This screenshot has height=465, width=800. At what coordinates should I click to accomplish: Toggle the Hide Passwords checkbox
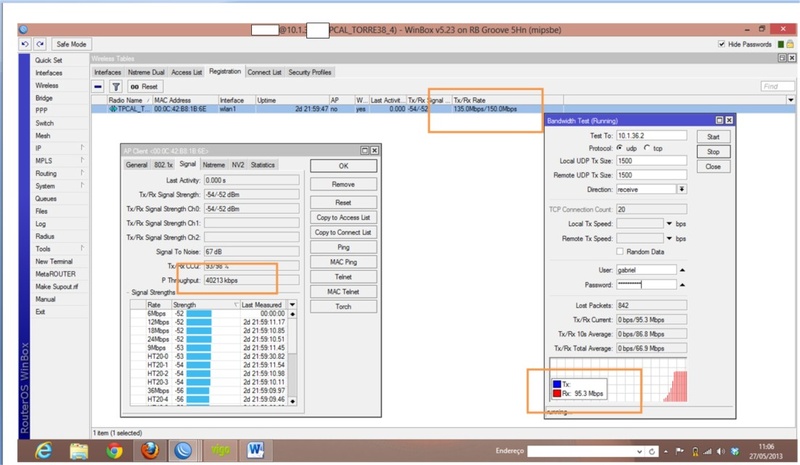click(x=721, y=44)
